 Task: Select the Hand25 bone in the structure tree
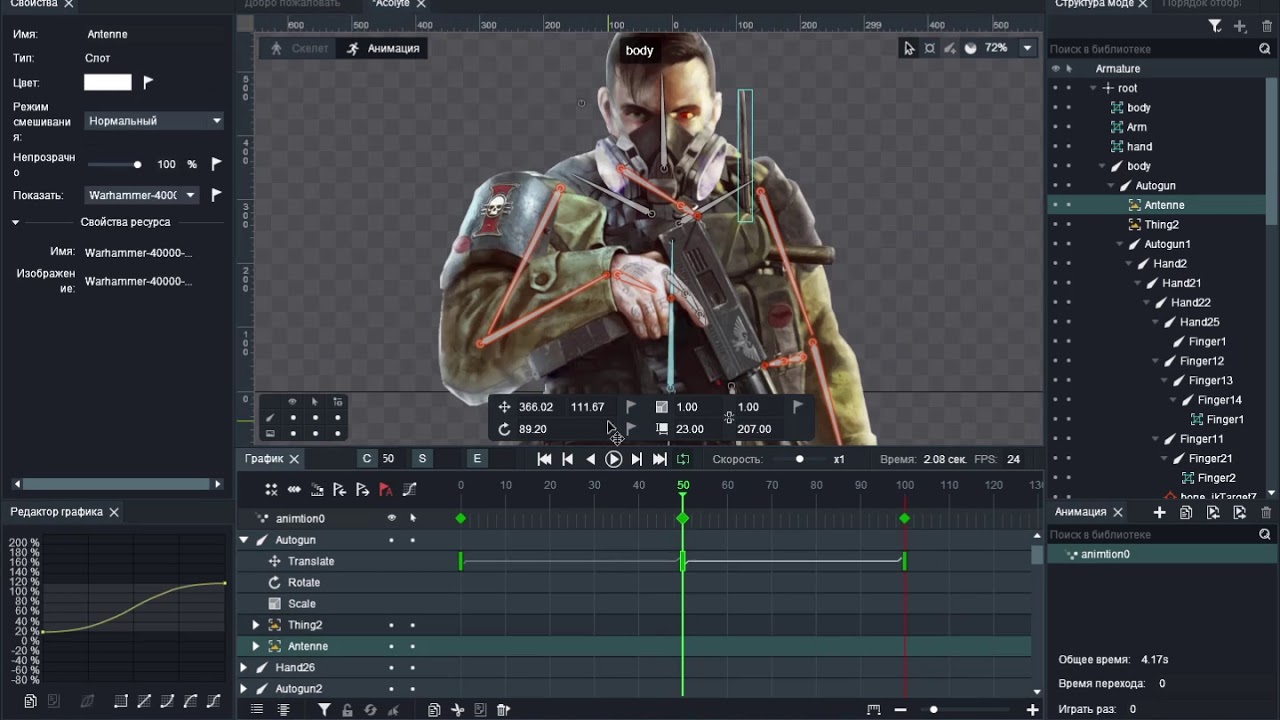tap(1199, 322)
